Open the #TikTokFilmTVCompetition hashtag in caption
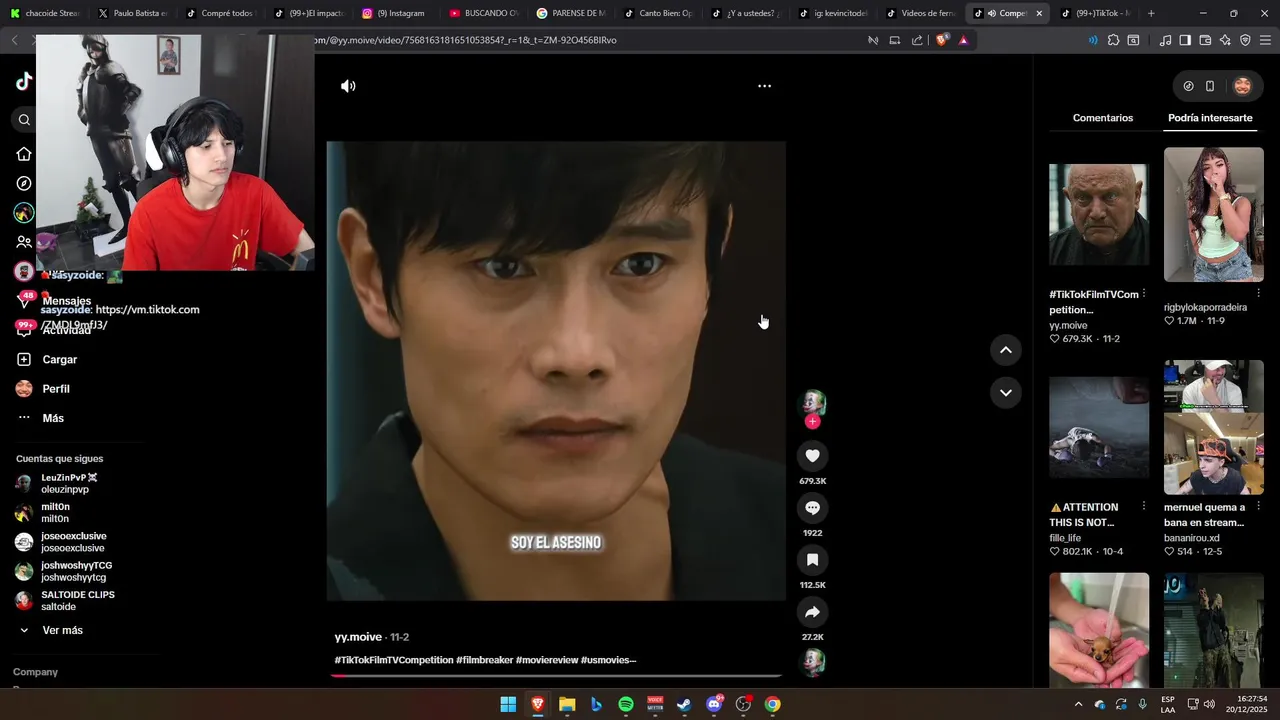 pos(394,660)
